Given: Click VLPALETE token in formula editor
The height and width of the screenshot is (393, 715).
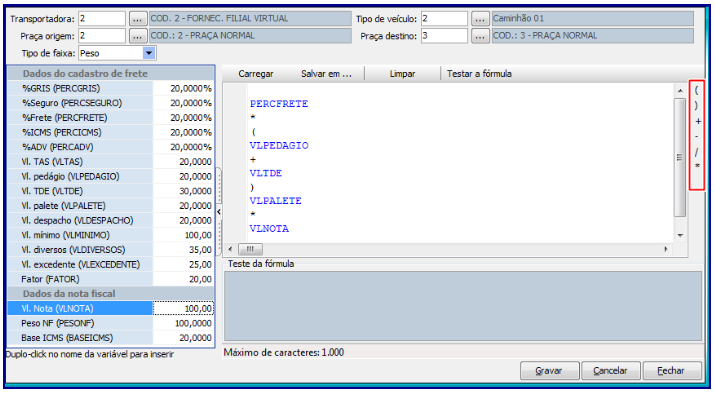Looking at the screenshot, I should (x=275, y=201).
